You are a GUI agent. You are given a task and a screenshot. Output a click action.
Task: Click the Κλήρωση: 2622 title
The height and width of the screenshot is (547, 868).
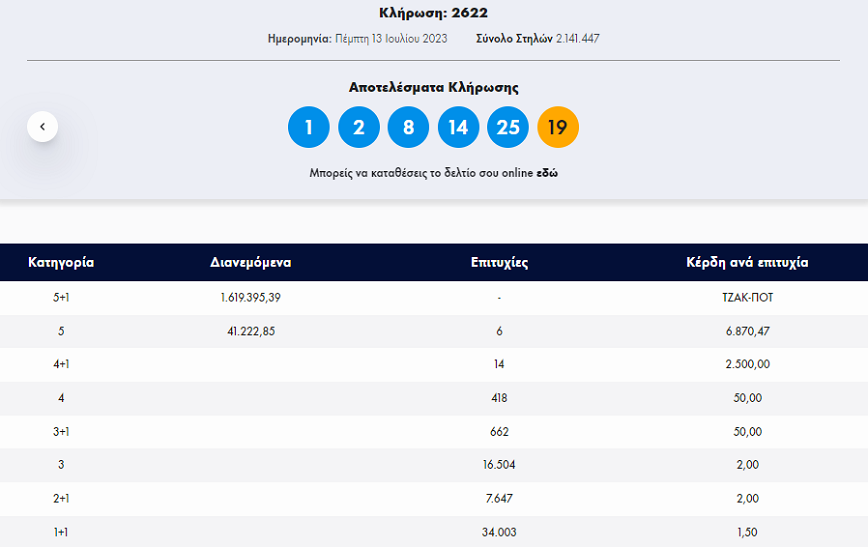[x=434, y=13]
